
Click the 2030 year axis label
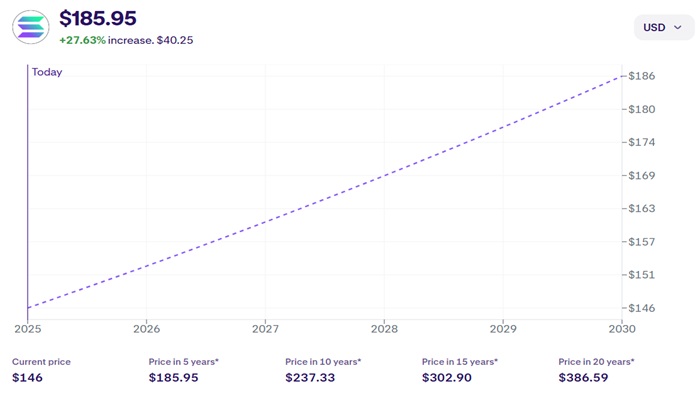click(x=621, y=328)
